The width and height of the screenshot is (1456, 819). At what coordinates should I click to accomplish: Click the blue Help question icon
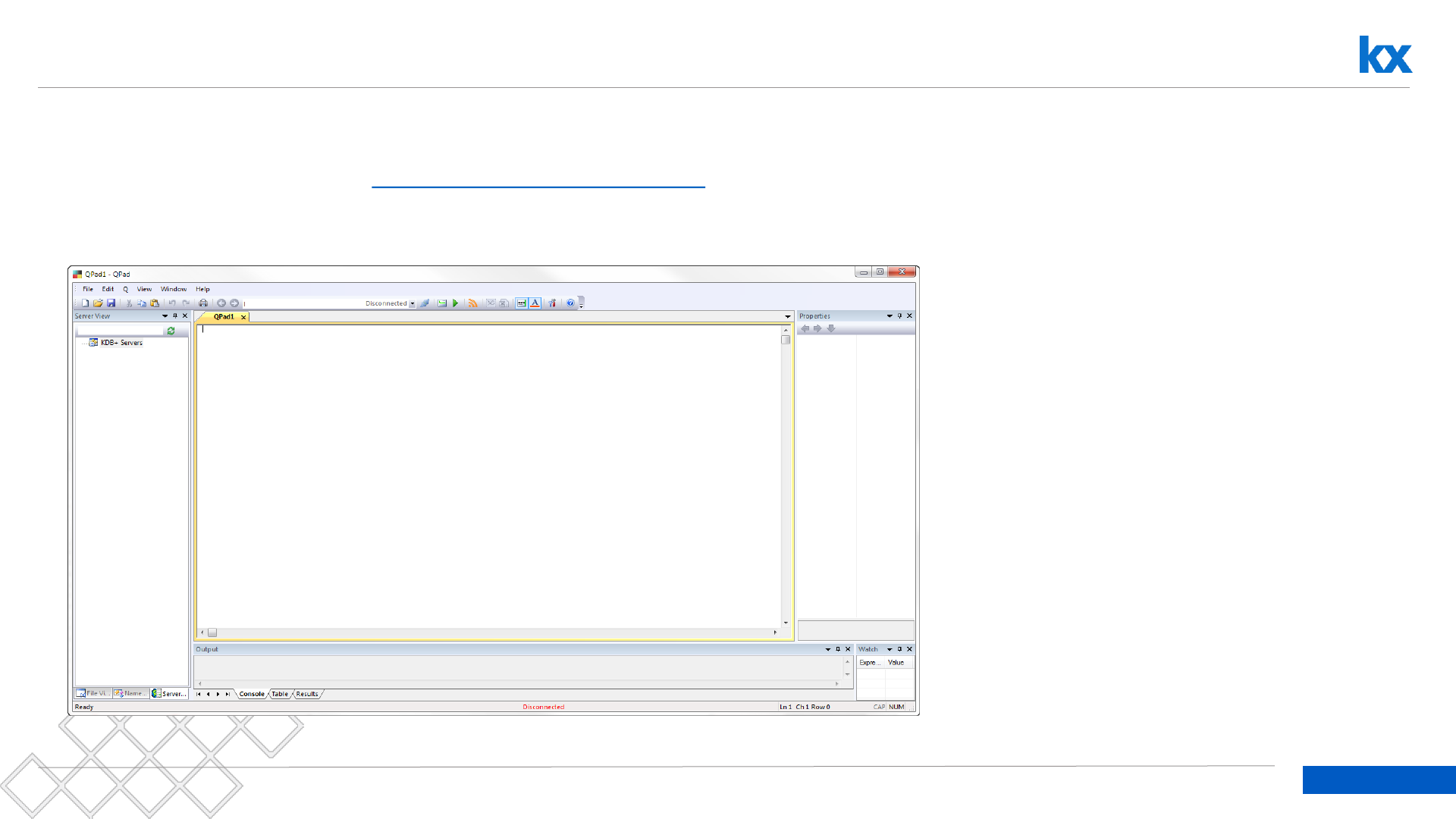click(570, 303)
